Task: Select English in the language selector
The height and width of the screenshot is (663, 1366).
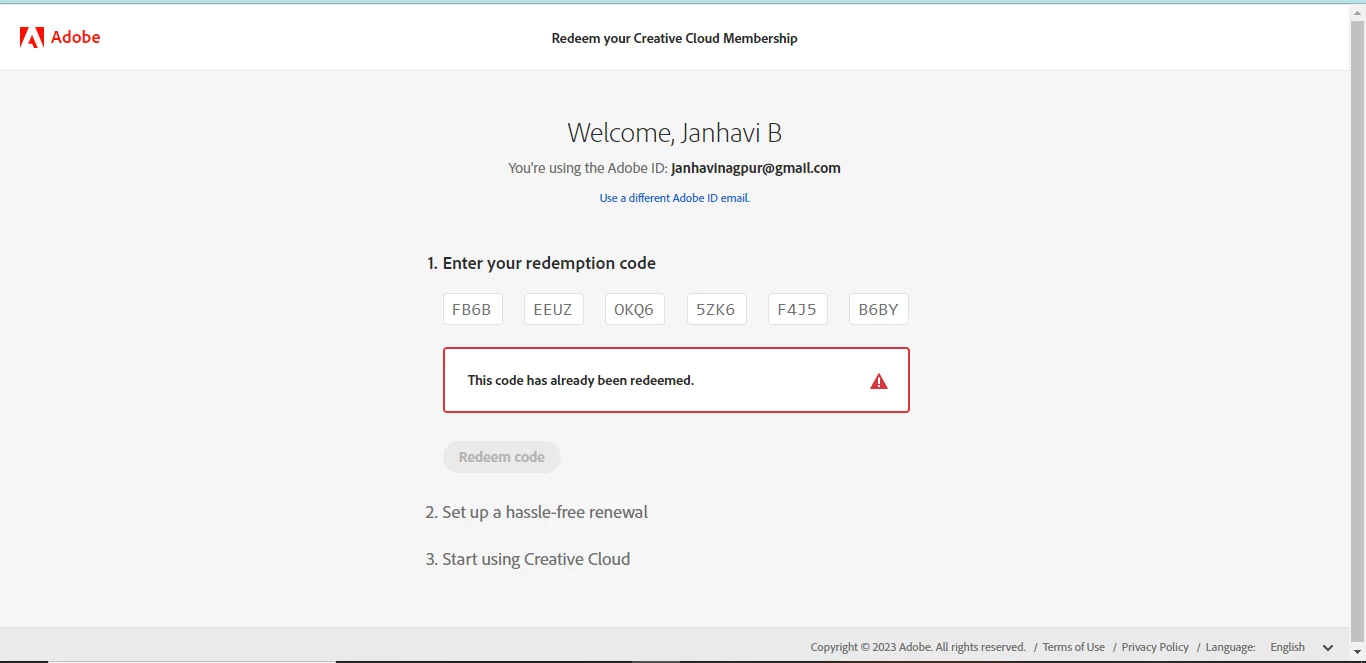Action: pyautogui.click(x=1287, y=647)
